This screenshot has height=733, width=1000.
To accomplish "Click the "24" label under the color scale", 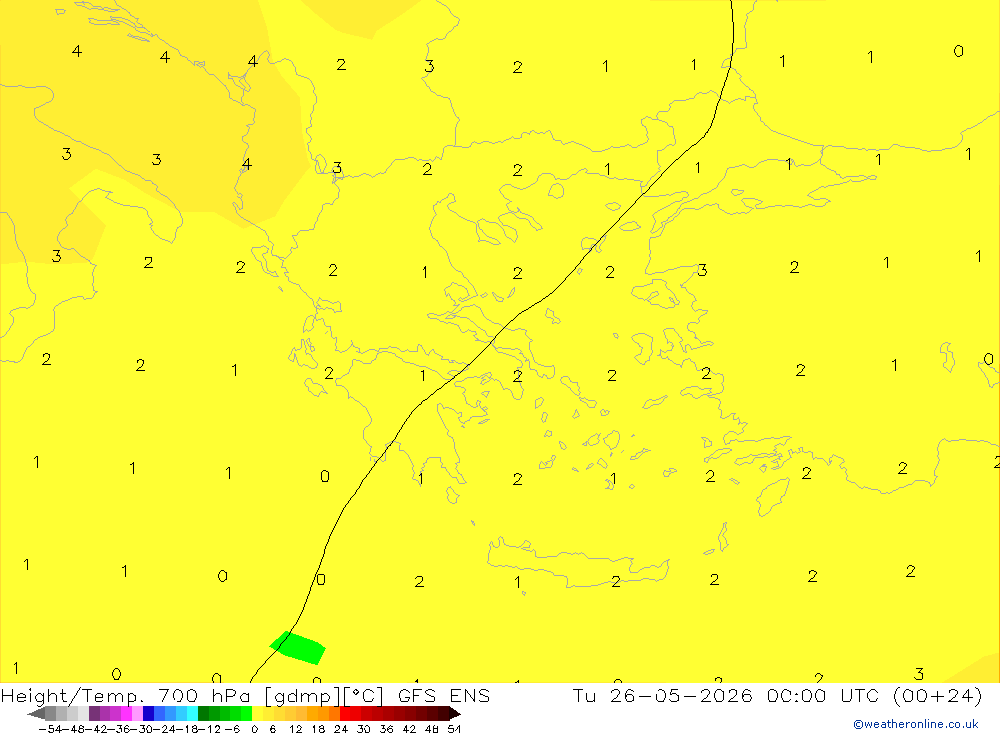I will pos(341,729).
